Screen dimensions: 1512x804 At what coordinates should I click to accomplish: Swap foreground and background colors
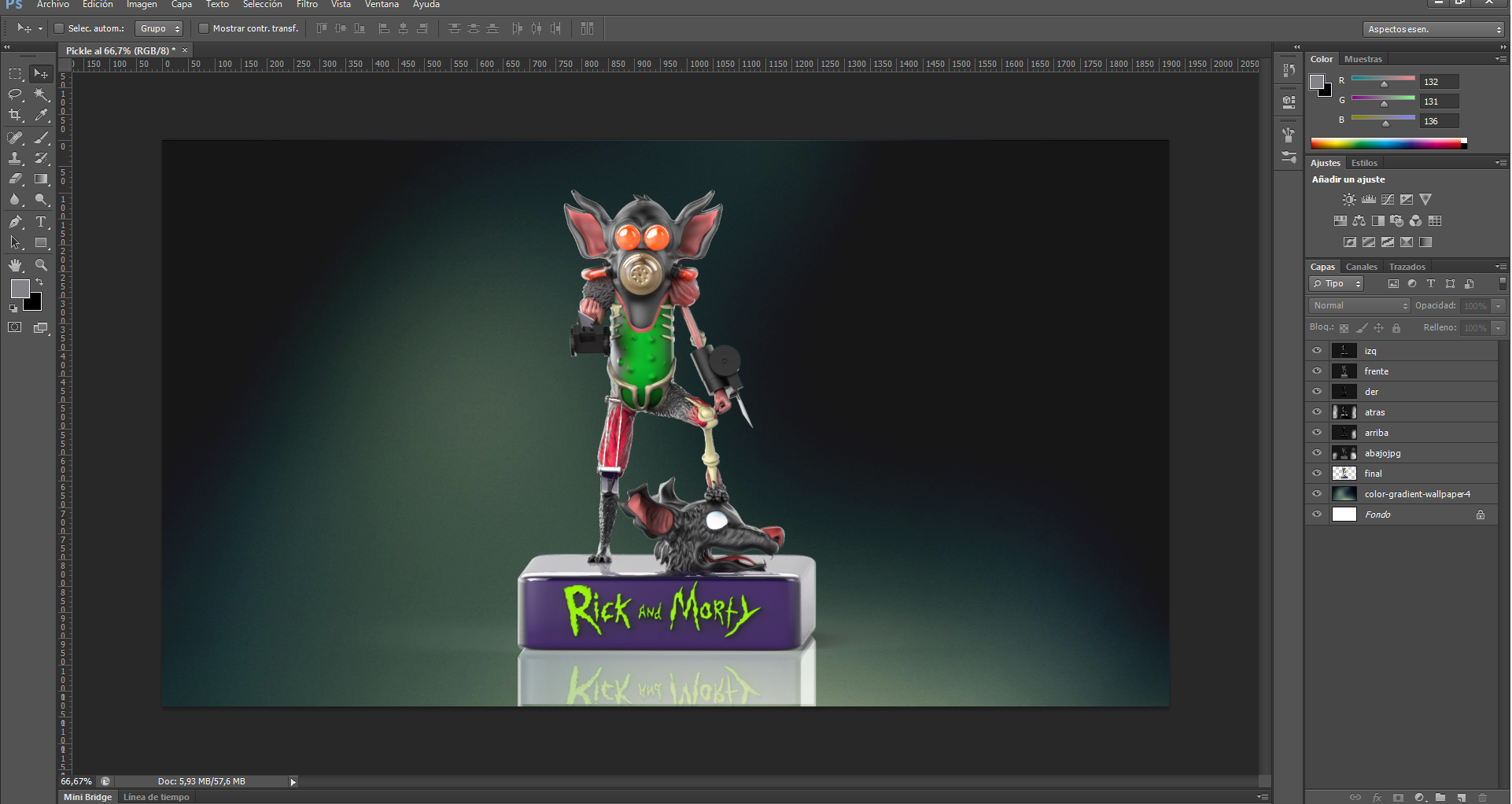click(x=39, y=282)
